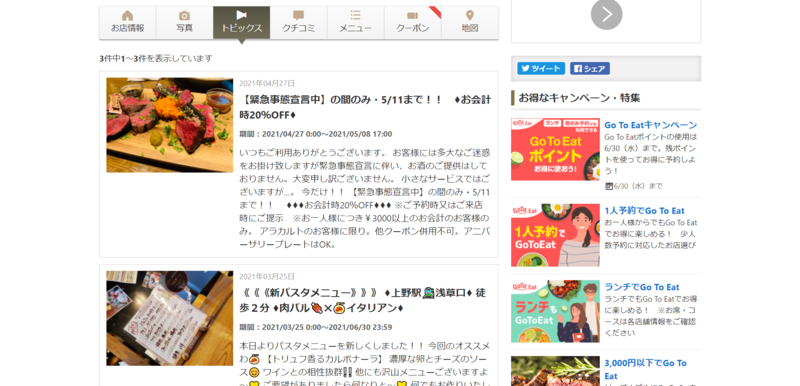Image resolution: width=800 pixels, height=386 pixels.
Task: Open the 地図 tab
Action: (x=470, y=22)
